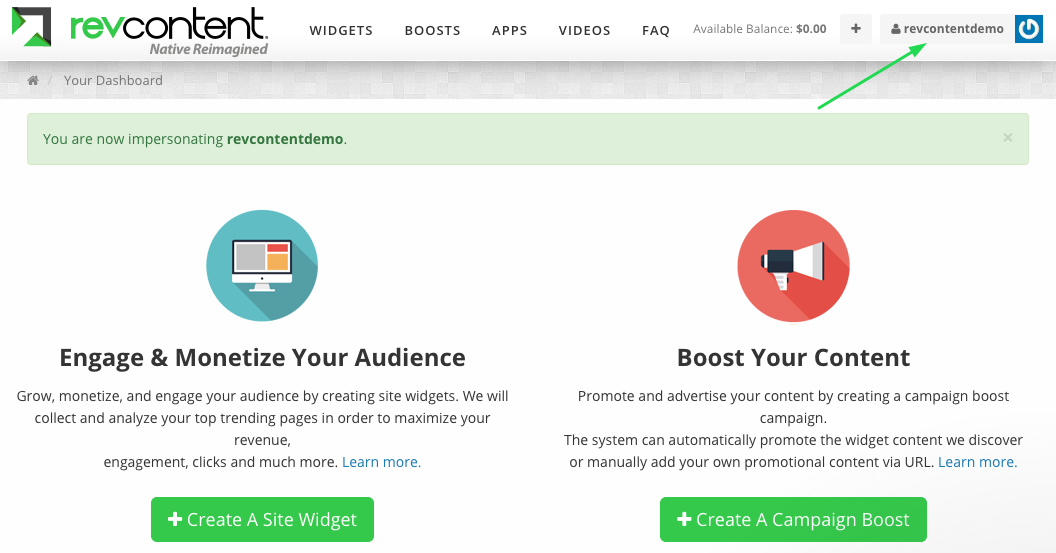Click the Revcontent logo
Screen dimensions: 1056x553
pyautogui.click(x=140, y=31)
